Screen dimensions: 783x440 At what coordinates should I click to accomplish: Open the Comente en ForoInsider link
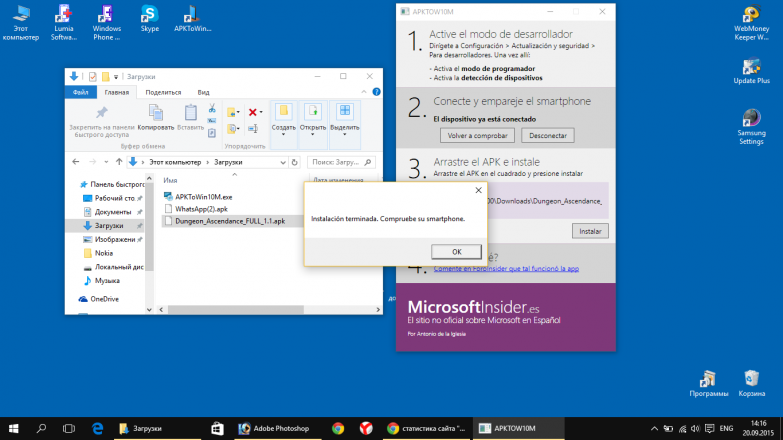click(x=506, y=269)
